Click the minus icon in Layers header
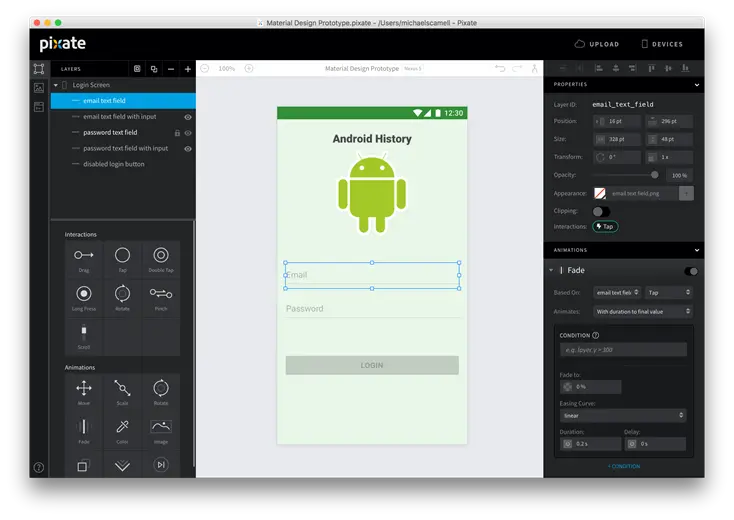734x520 pixels. point(171,69)
